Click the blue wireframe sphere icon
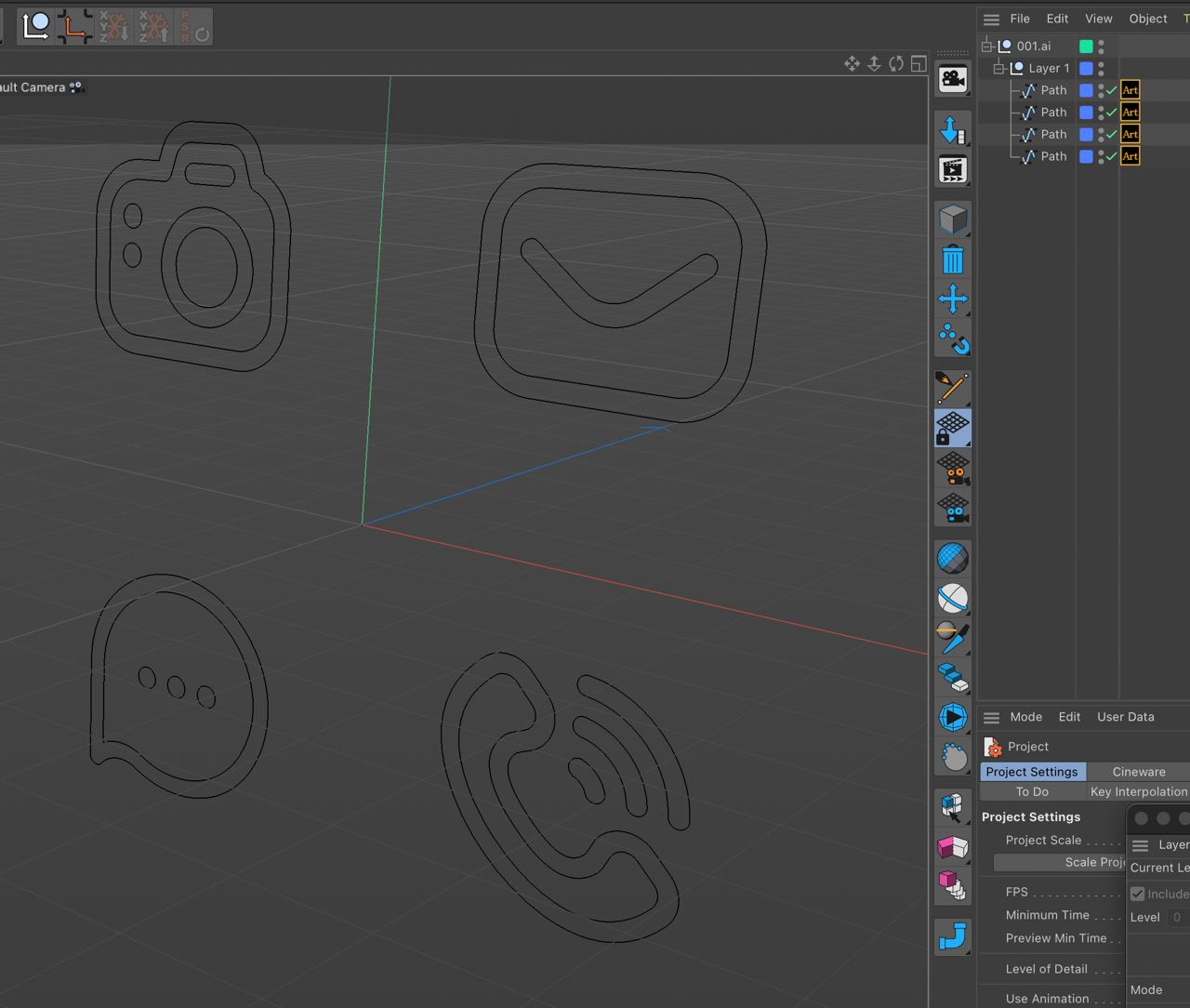 coord(952,558)
